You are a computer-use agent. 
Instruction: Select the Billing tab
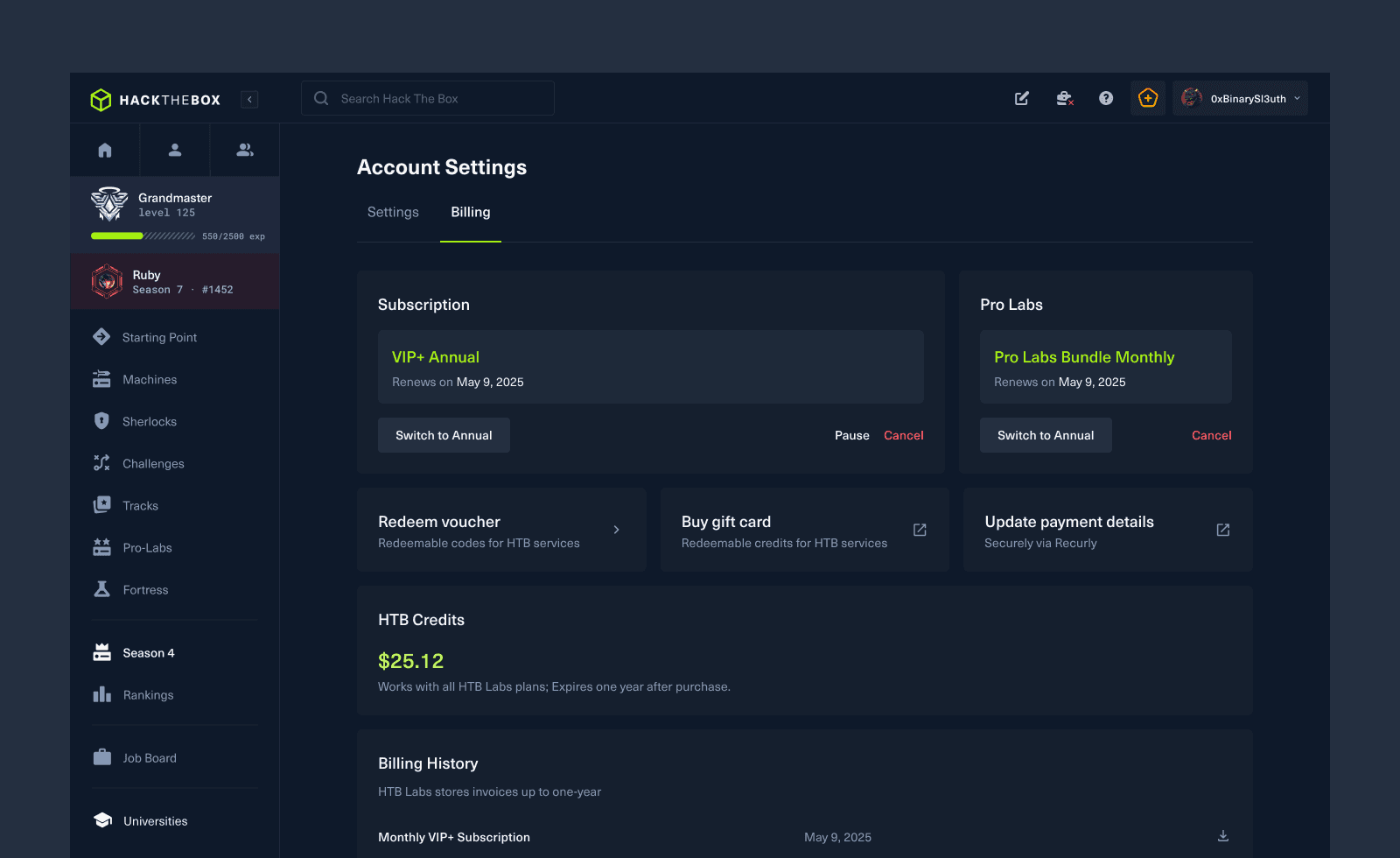pyautogui.click(x=471, y=212)
